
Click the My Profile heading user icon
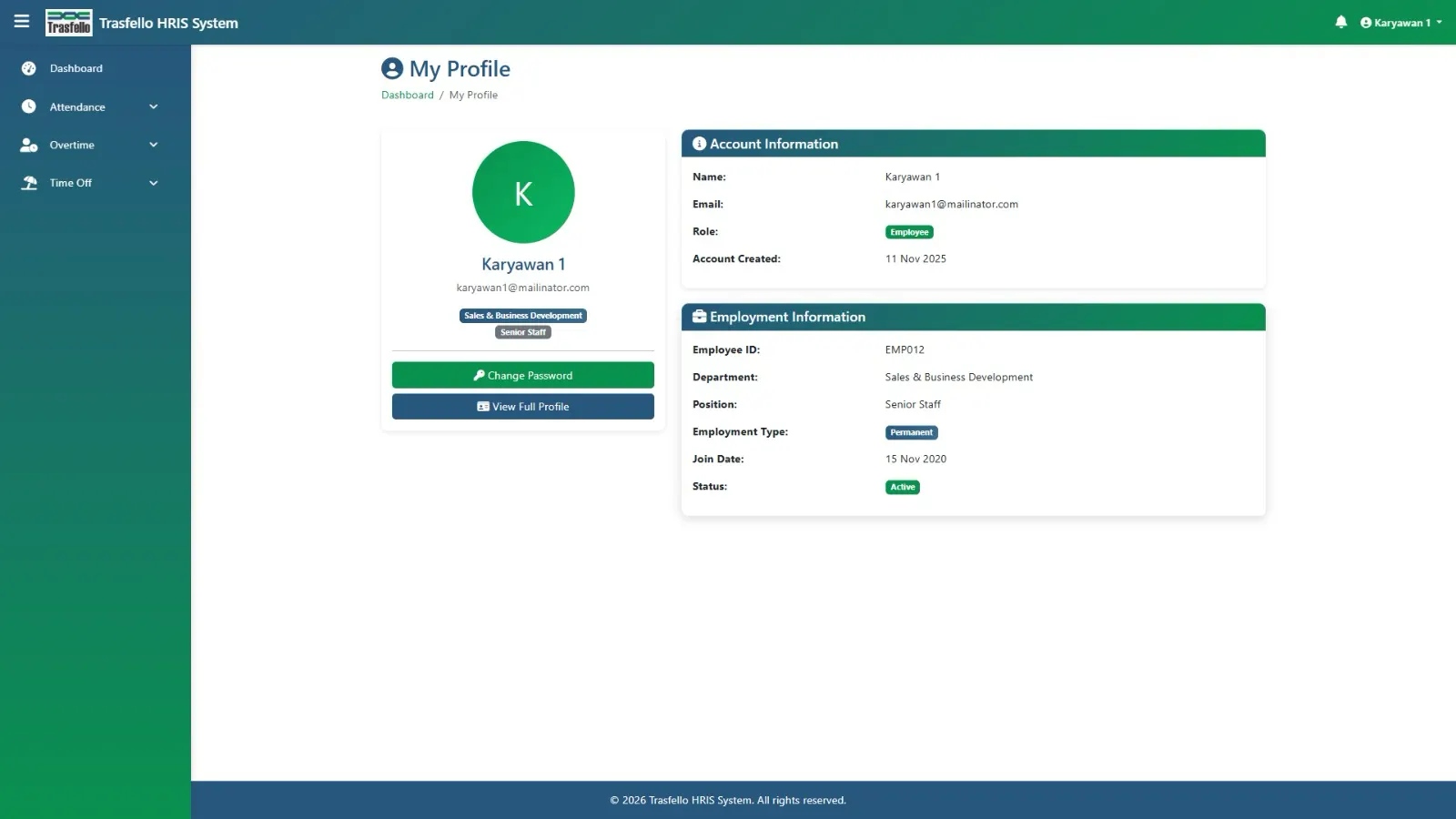392,68
